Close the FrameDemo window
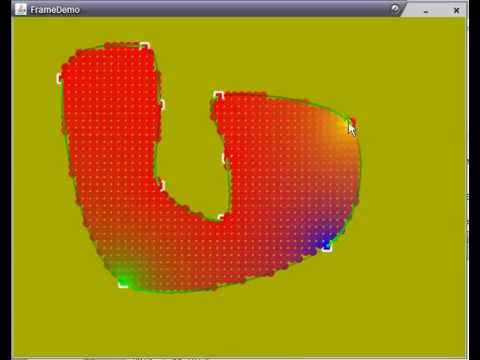480x360 pixels. [456, 11]
